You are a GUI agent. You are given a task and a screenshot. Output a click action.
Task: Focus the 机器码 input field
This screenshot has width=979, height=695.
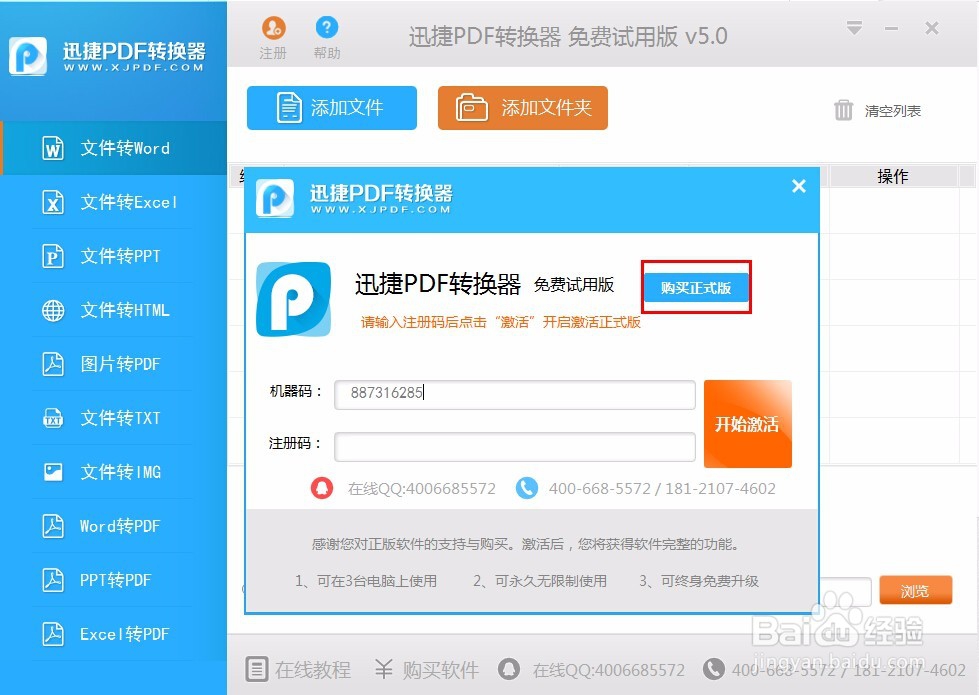pyautogui.click(x=514, y=395)
